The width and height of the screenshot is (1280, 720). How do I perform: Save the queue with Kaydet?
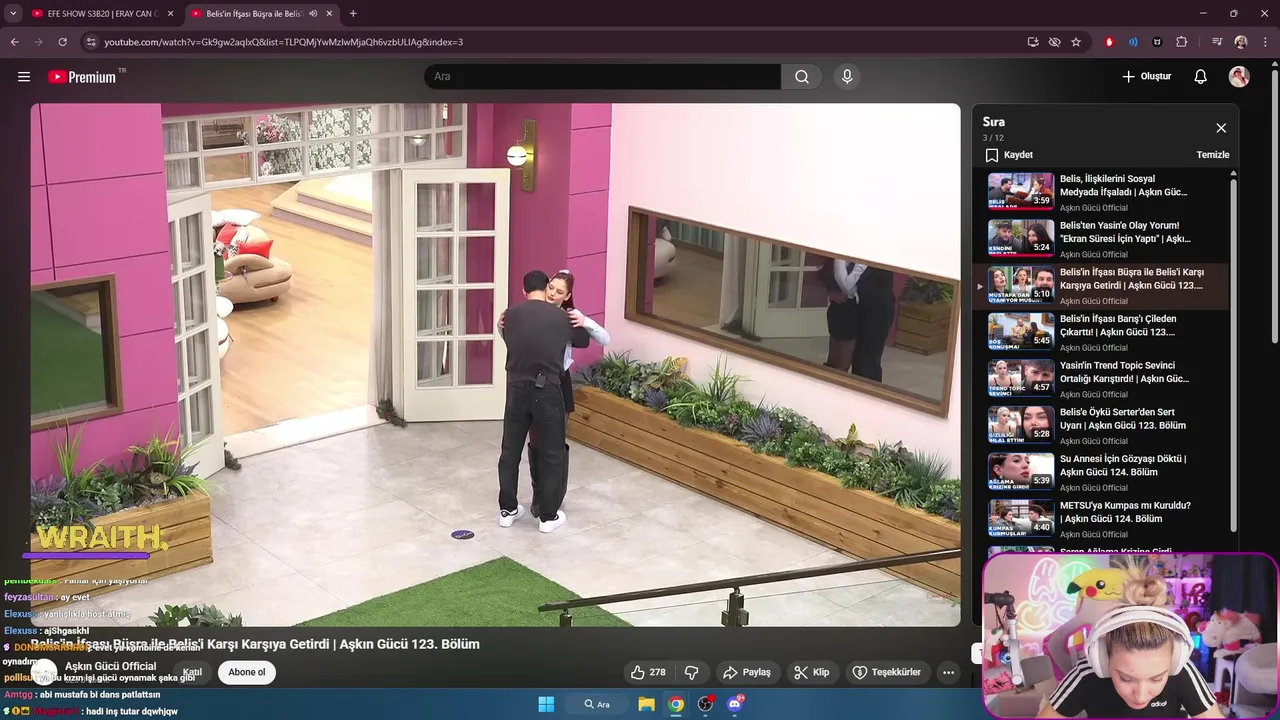(1009, 155)
